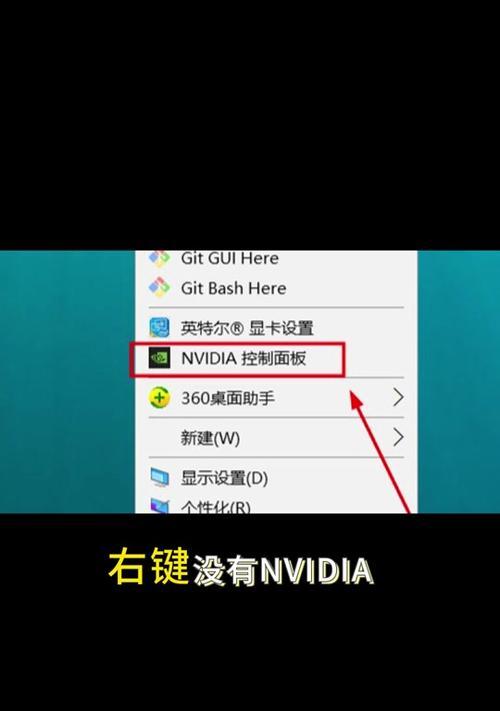Click the icon beside 个性化(R)
This screenshot has width=500, height=711.
[160, 506]
